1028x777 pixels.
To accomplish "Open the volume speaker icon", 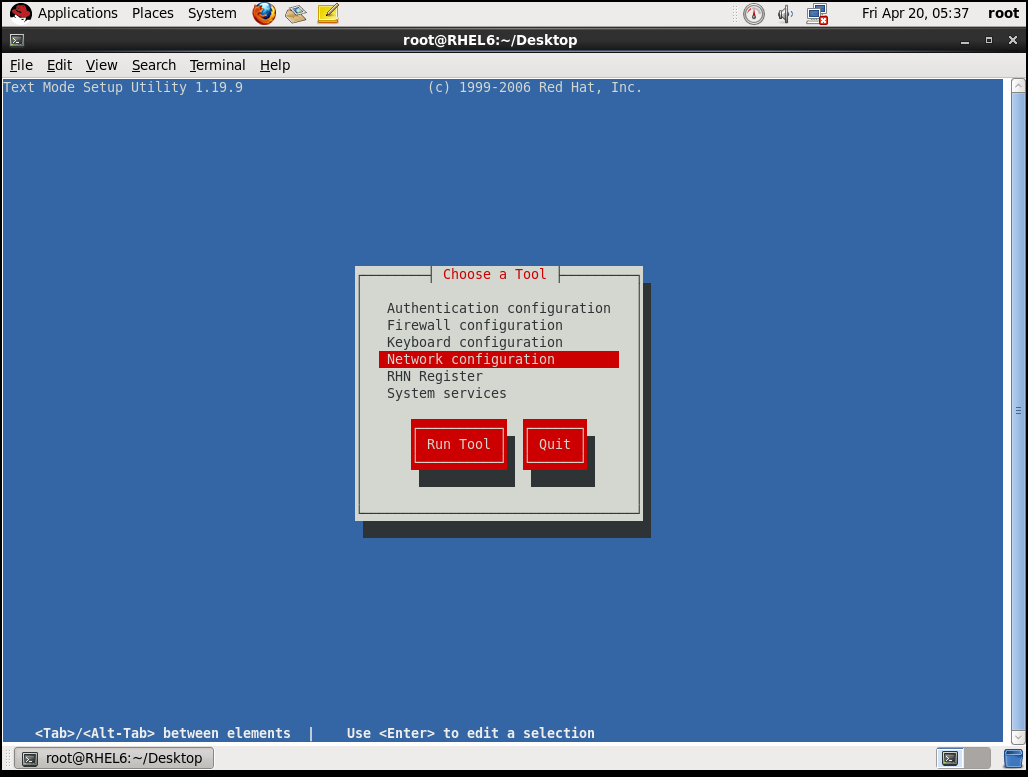I will [785, 13].
